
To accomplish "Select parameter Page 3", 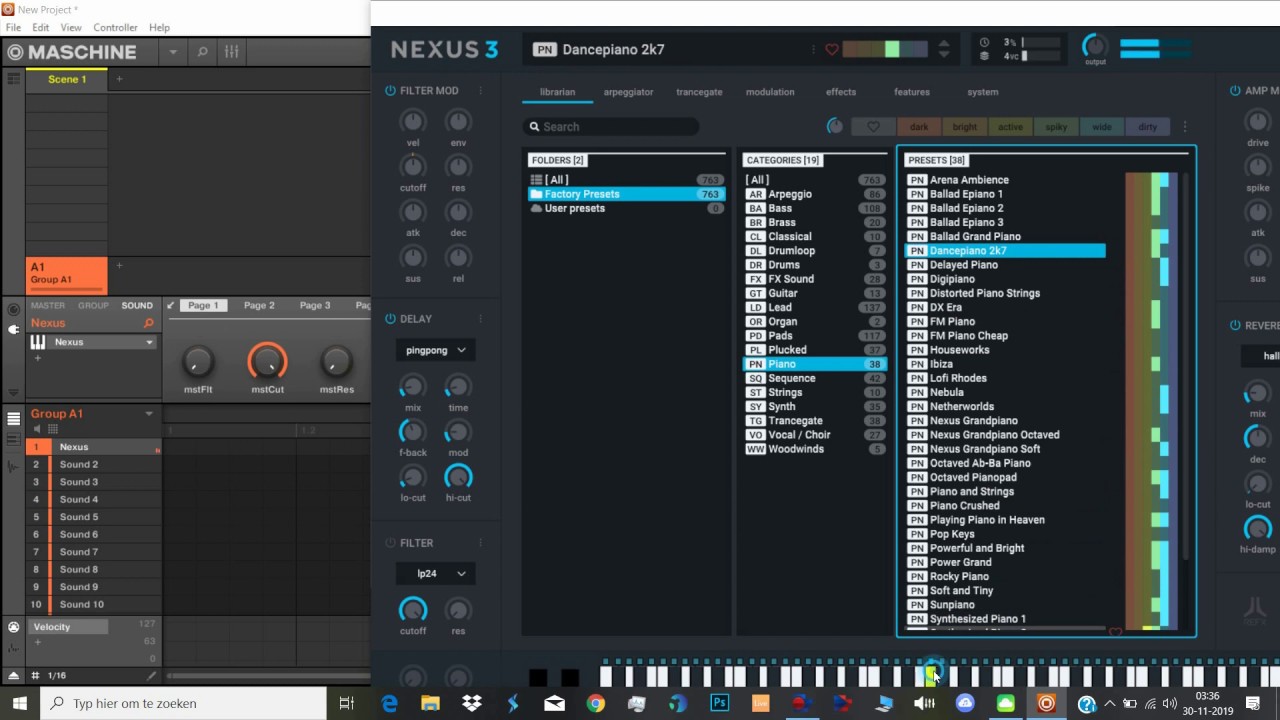I will pyautogui.click(x=315, y=306).
